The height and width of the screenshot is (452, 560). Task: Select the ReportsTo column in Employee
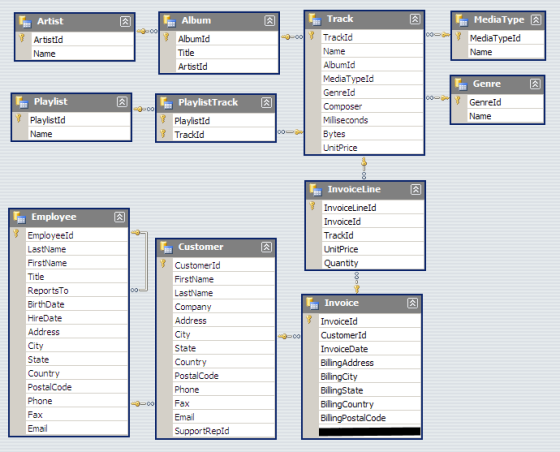pyautogui.click(x=77, y=291)
